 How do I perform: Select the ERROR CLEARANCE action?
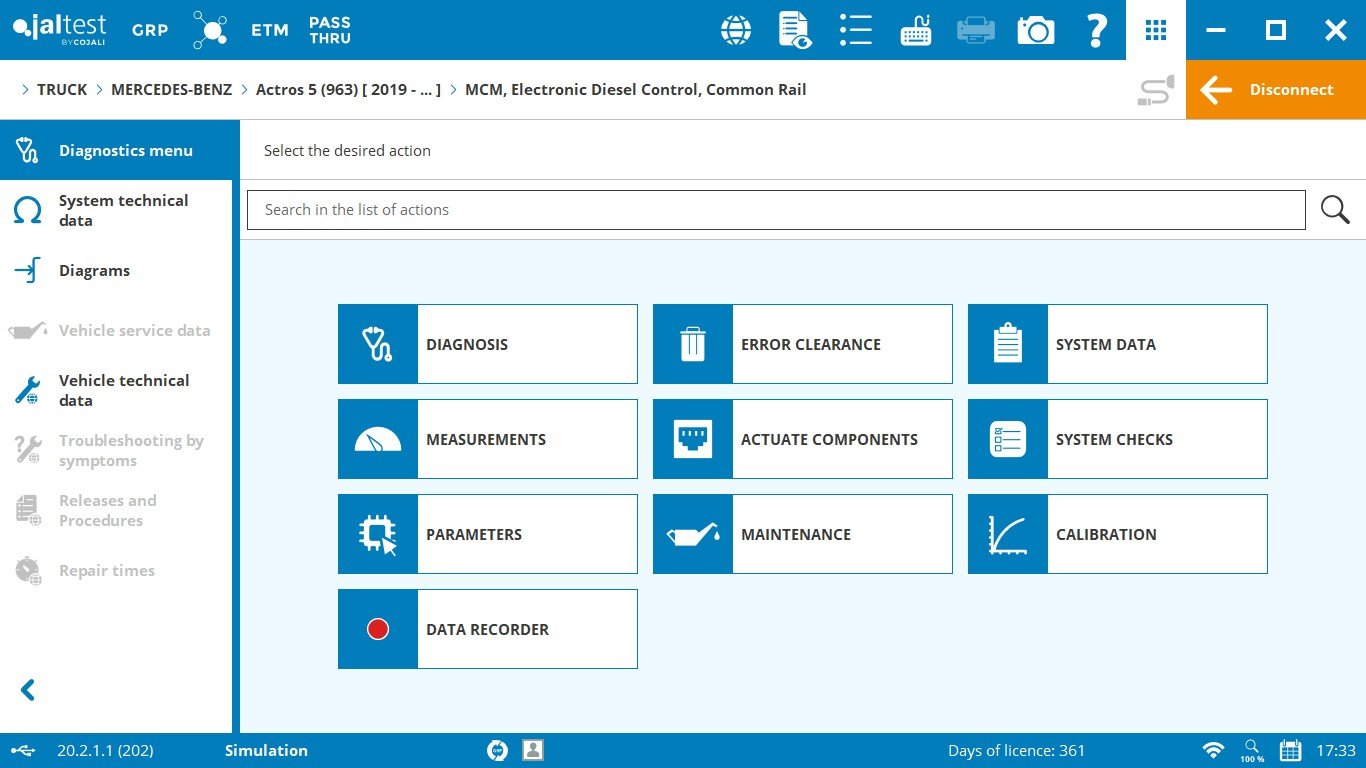pos(802,344)
